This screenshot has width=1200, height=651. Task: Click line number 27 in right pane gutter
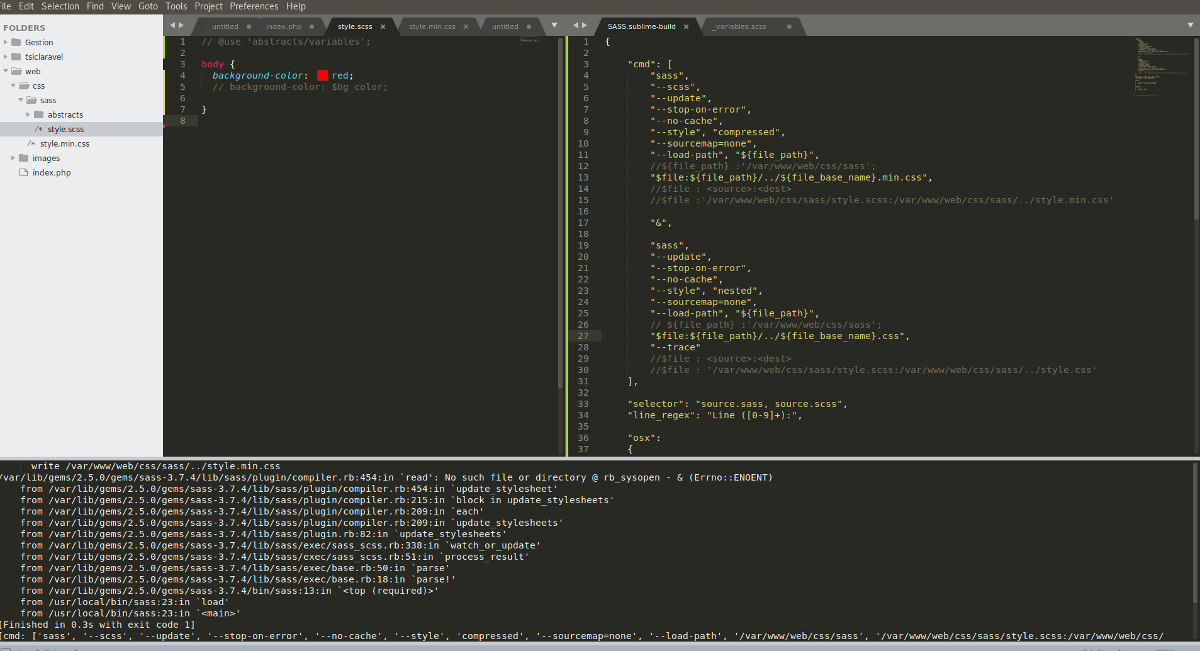582,337
